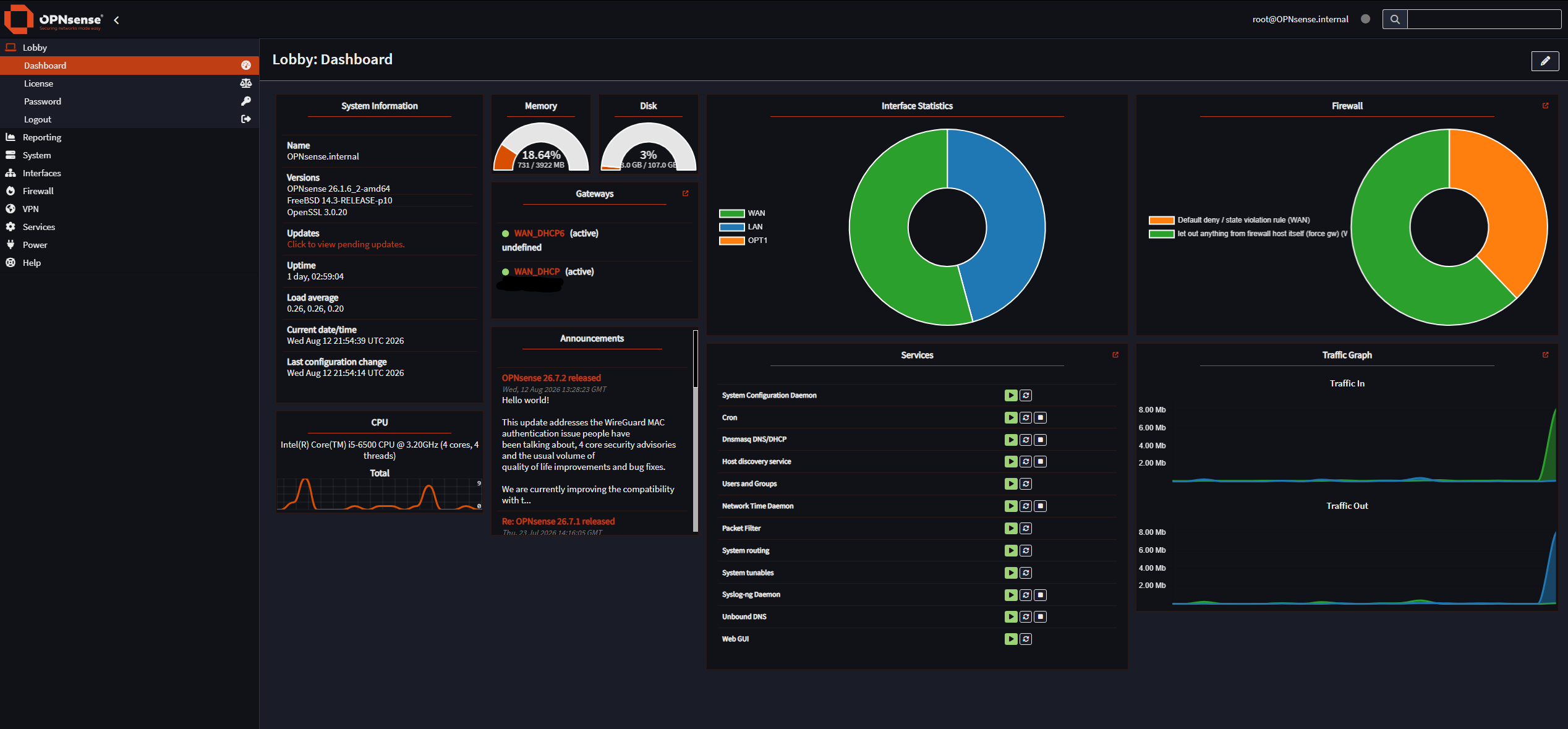
Task: Stop the Syslog-ng Daemon
Action: tap(1041, 595)
